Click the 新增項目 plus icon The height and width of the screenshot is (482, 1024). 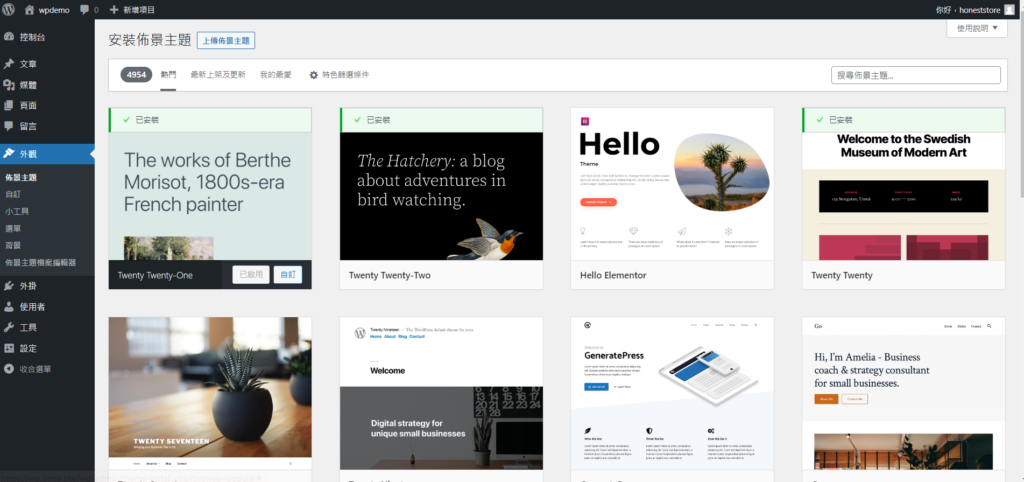coord(113,9)
